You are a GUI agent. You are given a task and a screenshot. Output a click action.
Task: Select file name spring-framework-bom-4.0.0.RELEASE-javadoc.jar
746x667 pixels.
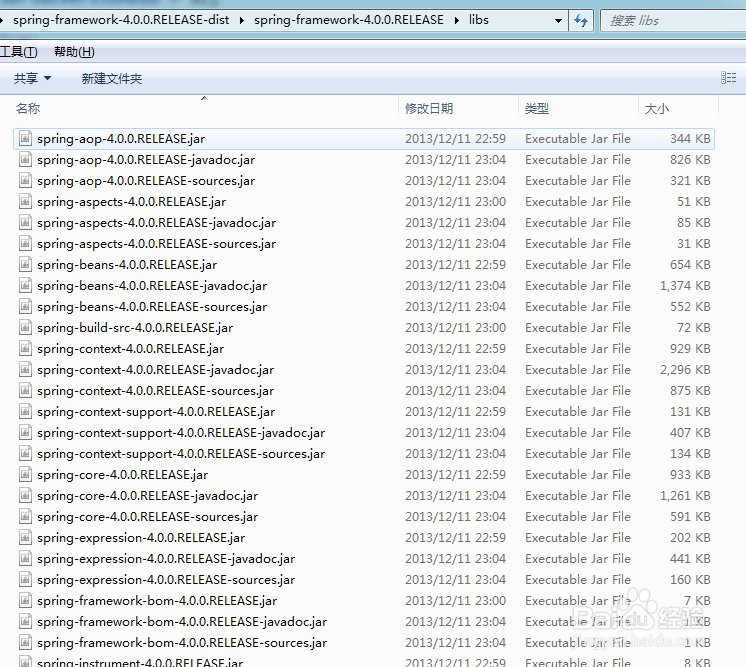[x=182, y=621]
